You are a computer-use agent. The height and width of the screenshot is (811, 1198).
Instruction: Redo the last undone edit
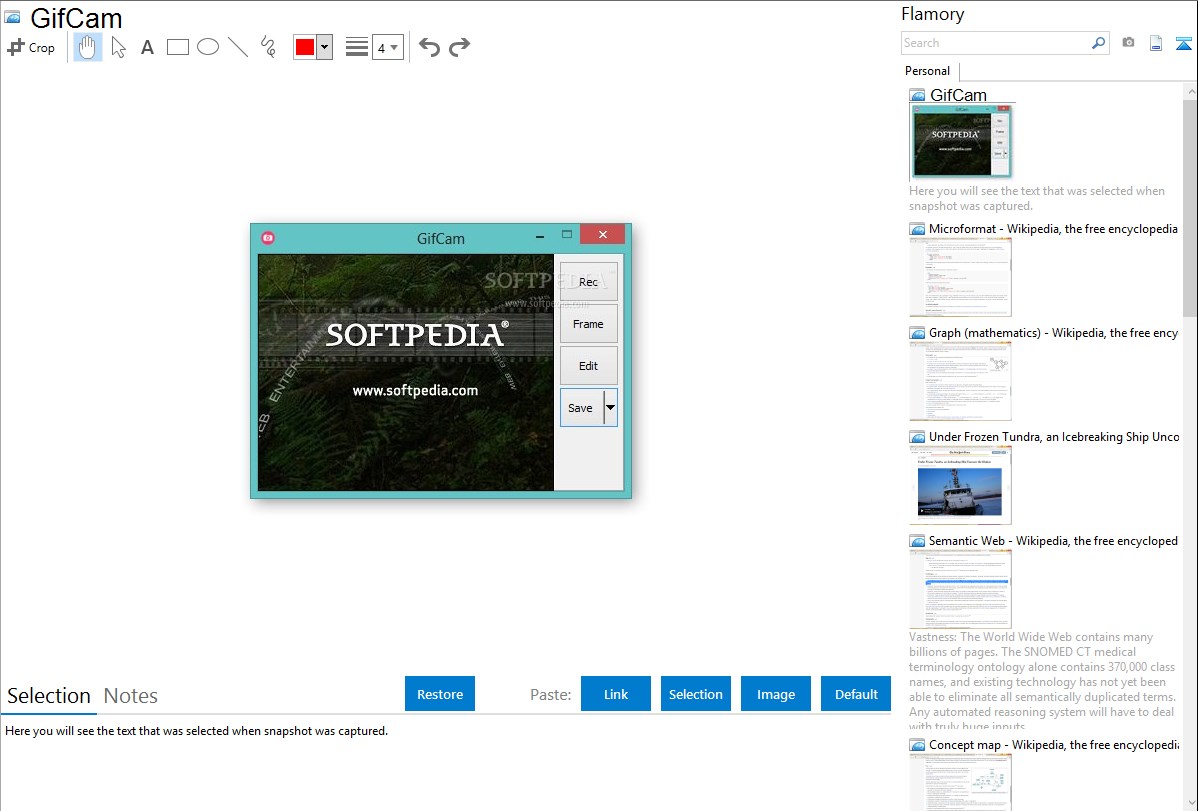459,47
